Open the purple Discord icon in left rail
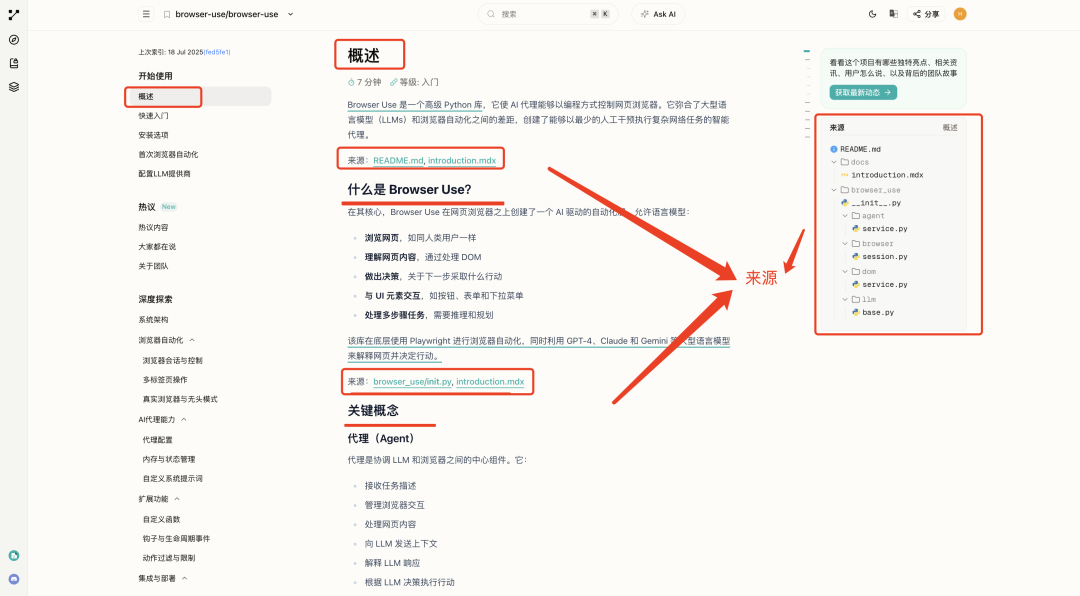1080x596 pixels. click(x=14, y=579)
